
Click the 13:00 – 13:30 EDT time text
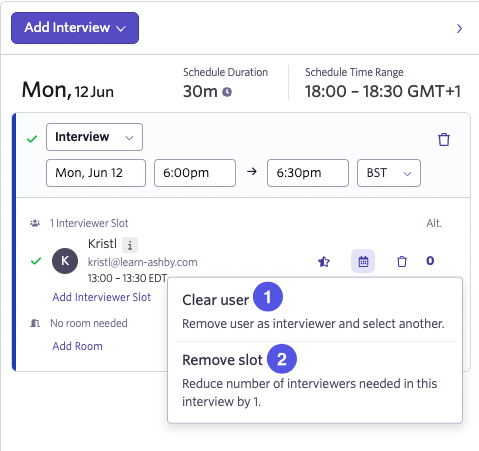coord(127,278)
